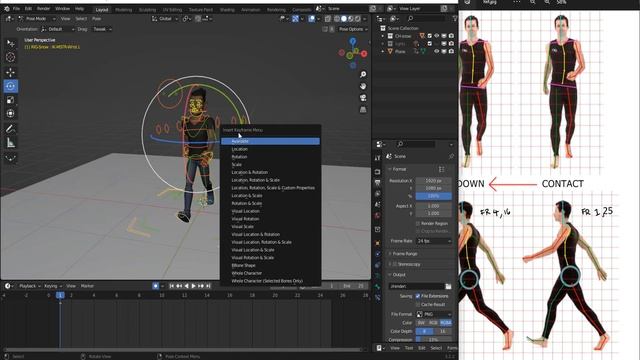Click Resolution X value field
This screenshot has height=360, width=640.
coord(433,180)
